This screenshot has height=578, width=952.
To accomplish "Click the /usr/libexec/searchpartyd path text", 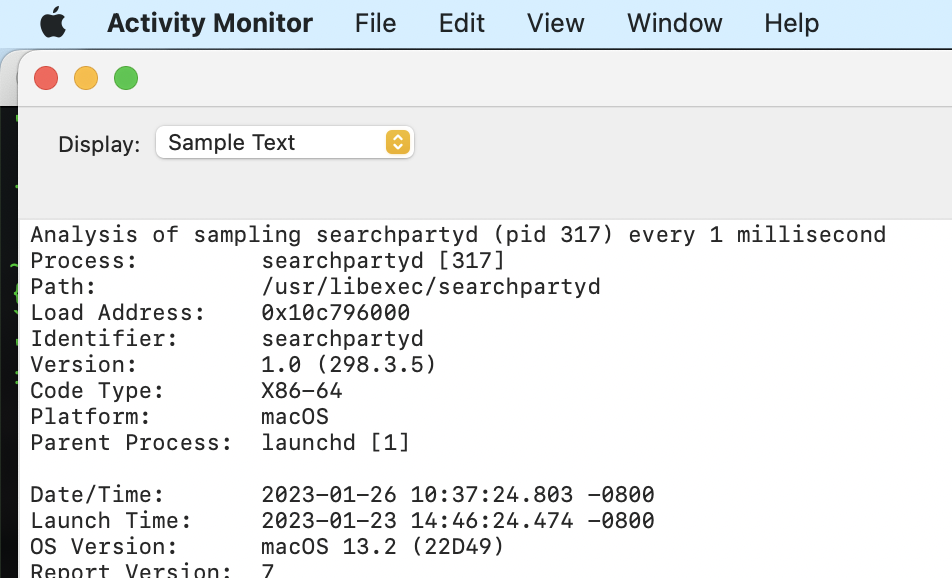I will 431,287.
